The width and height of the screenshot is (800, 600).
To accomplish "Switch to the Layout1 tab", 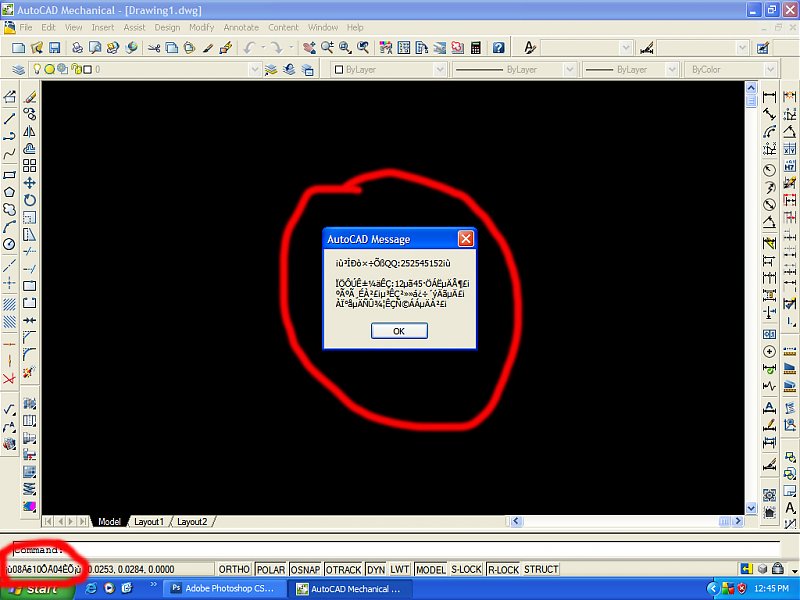I will point(148,522).
